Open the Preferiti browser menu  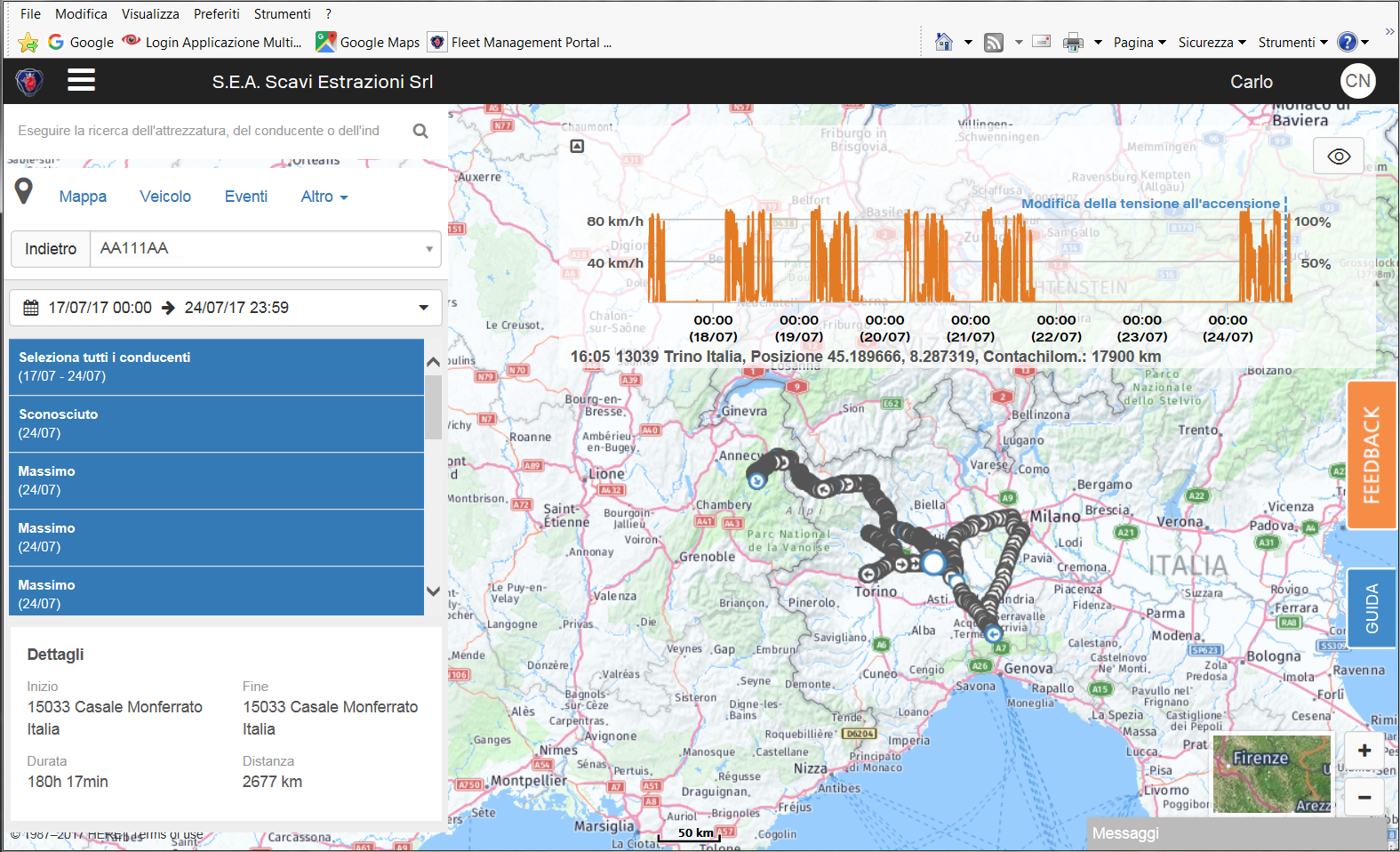[x=217, y=14]
